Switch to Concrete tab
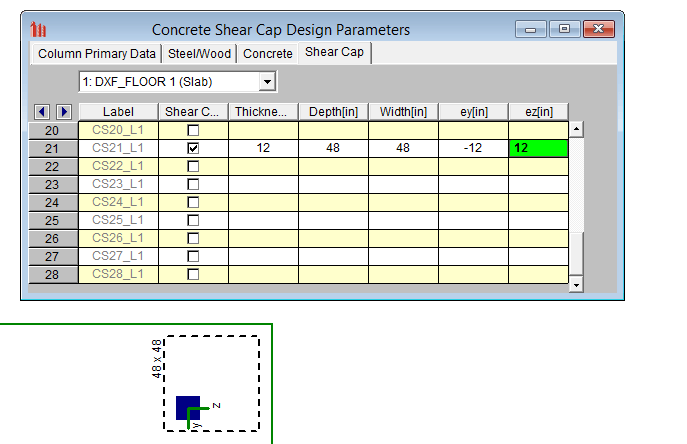Image resolution: width=687 pixels, height=444 pixels. click(268, 53)
